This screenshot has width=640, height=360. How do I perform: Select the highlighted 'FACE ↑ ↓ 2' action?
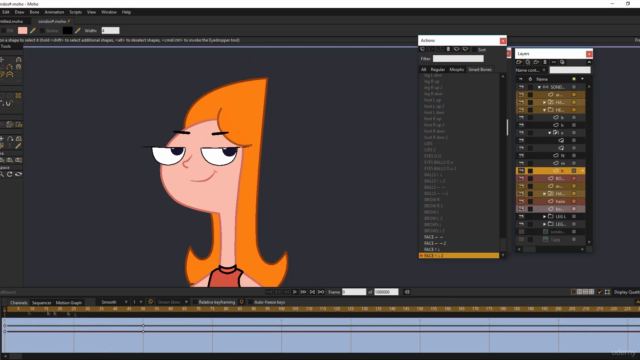(459, 256)
